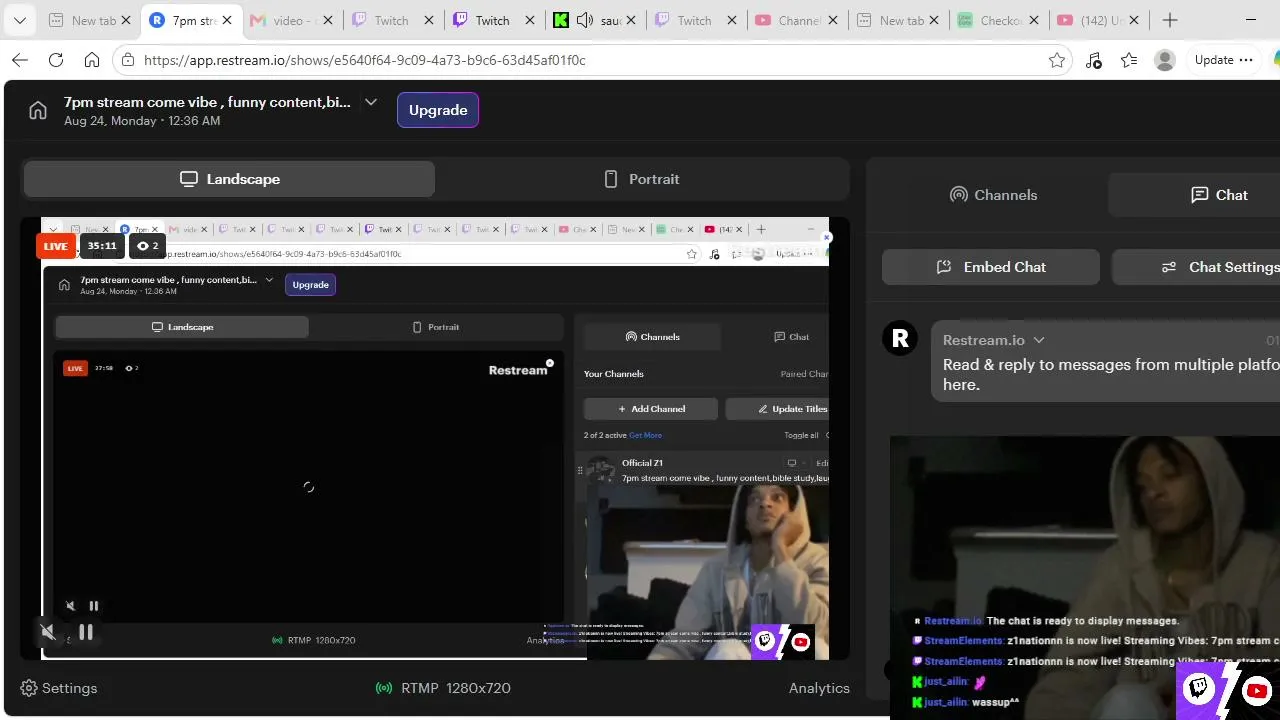
Task: Close the Kick audio tab
Action: [631, 20]
